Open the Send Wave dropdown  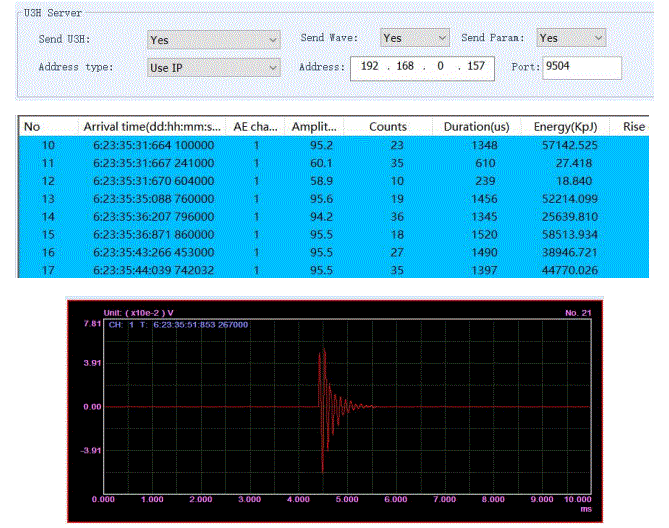(415, 38)
